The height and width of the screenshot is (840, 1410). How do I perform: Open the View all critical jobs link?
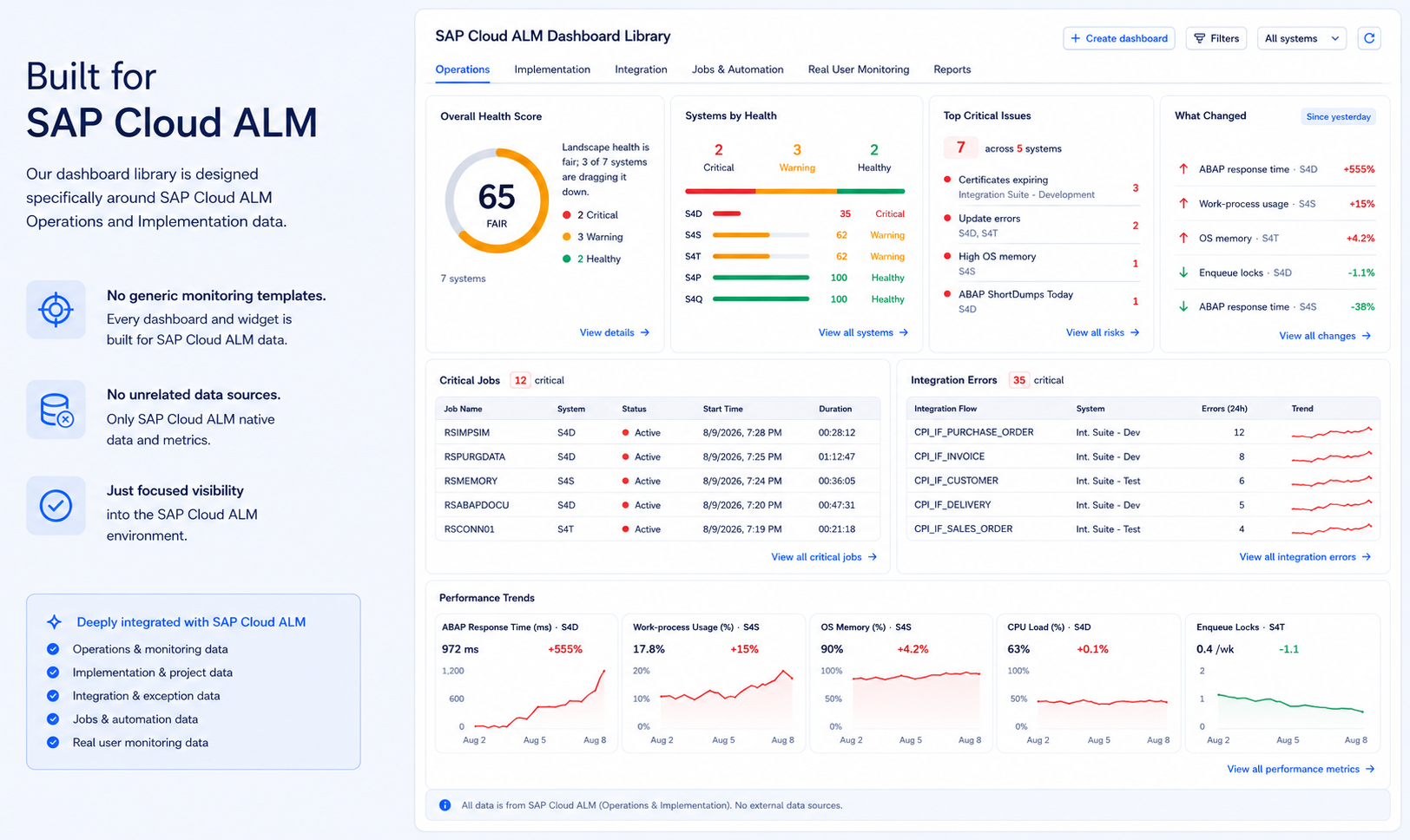824,557
